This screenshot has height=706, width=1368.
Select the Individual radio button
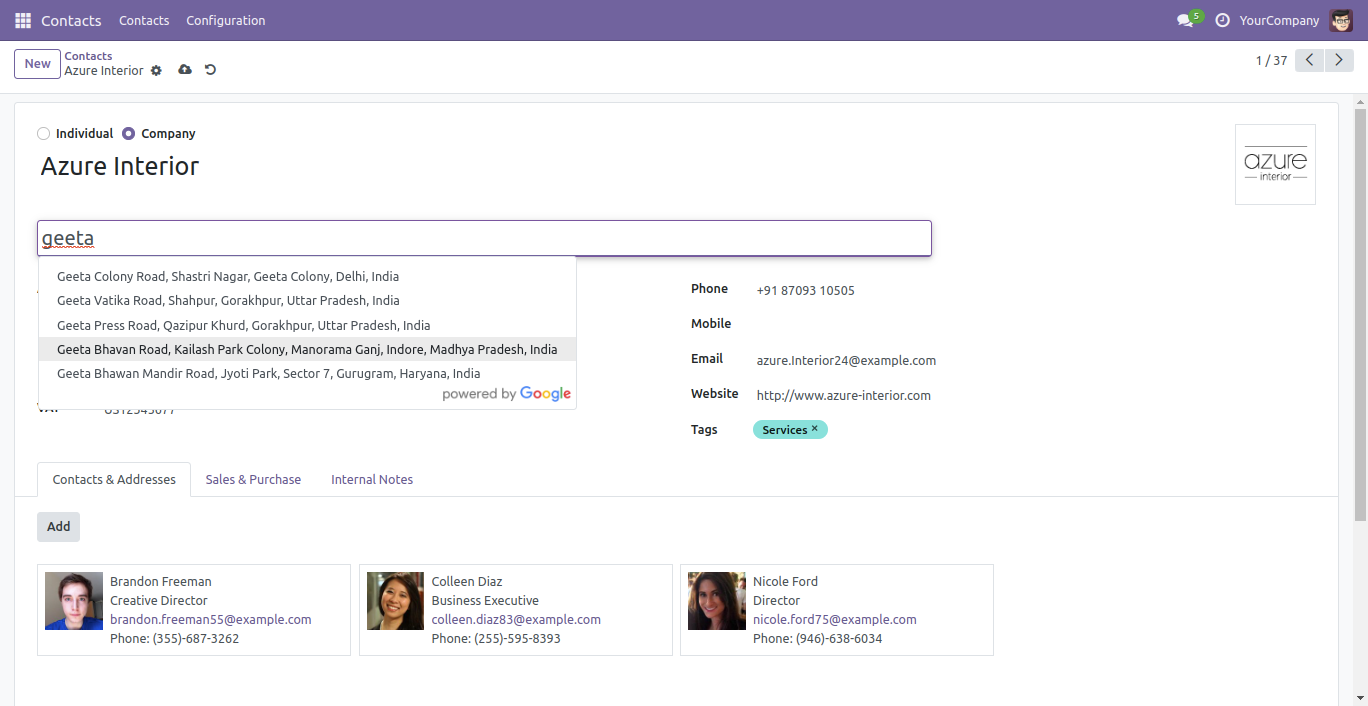[x=43, y=133]
